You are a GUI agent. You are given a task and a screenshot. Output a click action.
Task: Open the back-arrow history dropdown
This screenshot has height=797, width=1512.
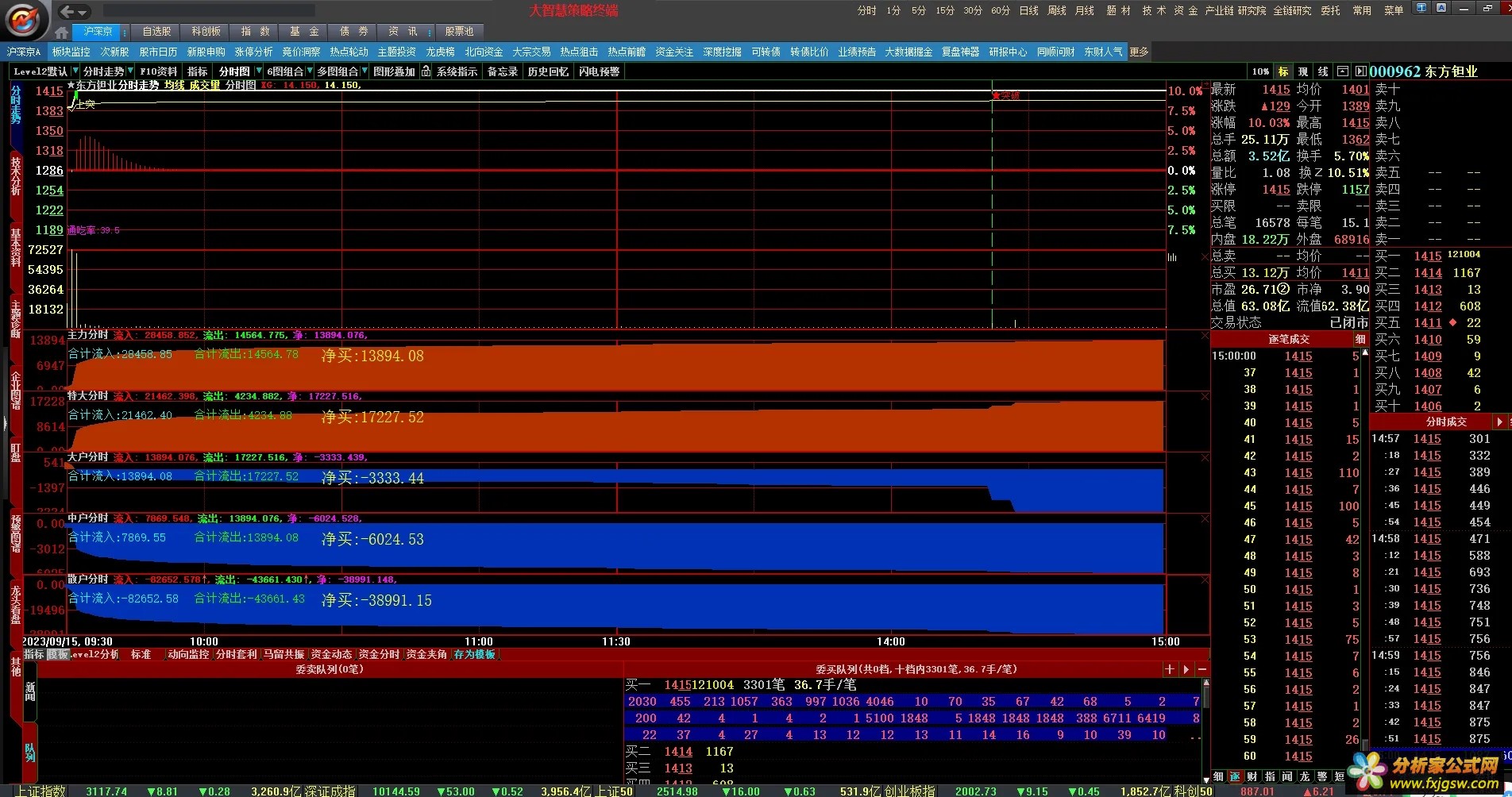[83, 12]
